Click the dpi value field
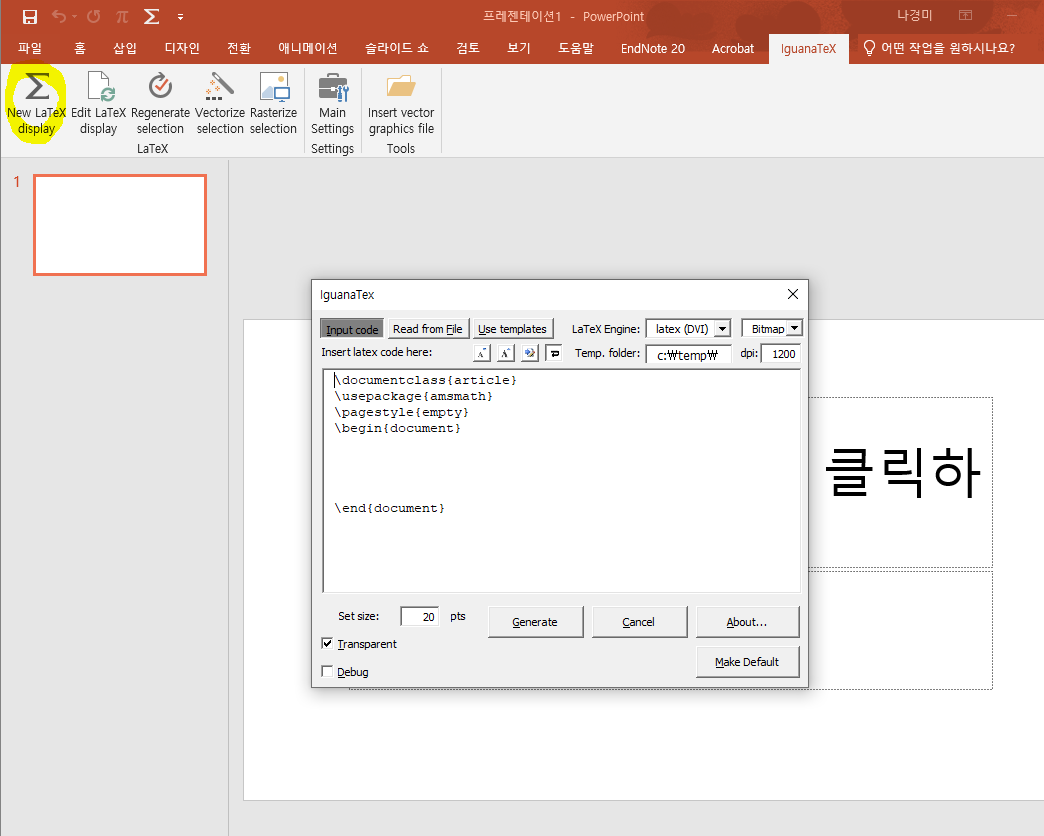1044x836 pixels. pyautogui.click(x=780, y=353)
